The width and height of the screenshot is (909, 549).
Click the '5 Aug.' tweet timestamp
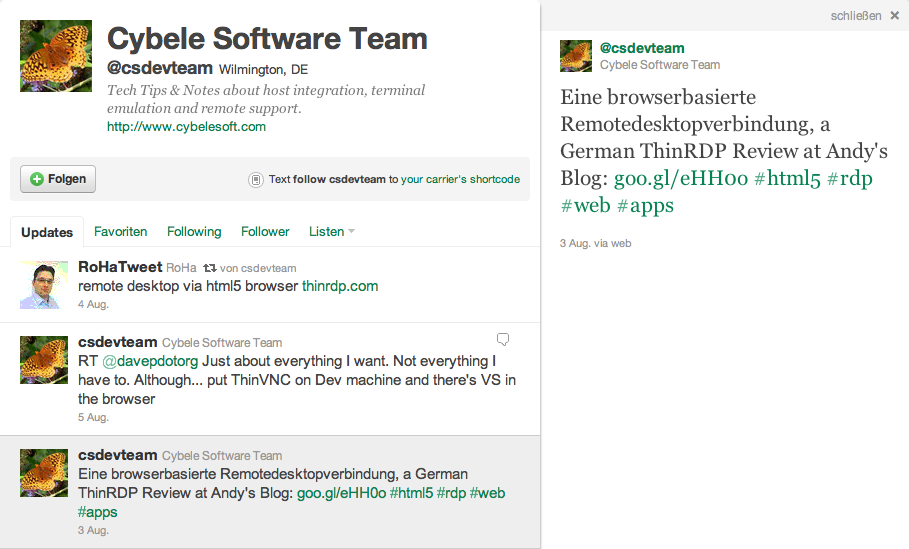pyautogui.click(x=93, y=417)
